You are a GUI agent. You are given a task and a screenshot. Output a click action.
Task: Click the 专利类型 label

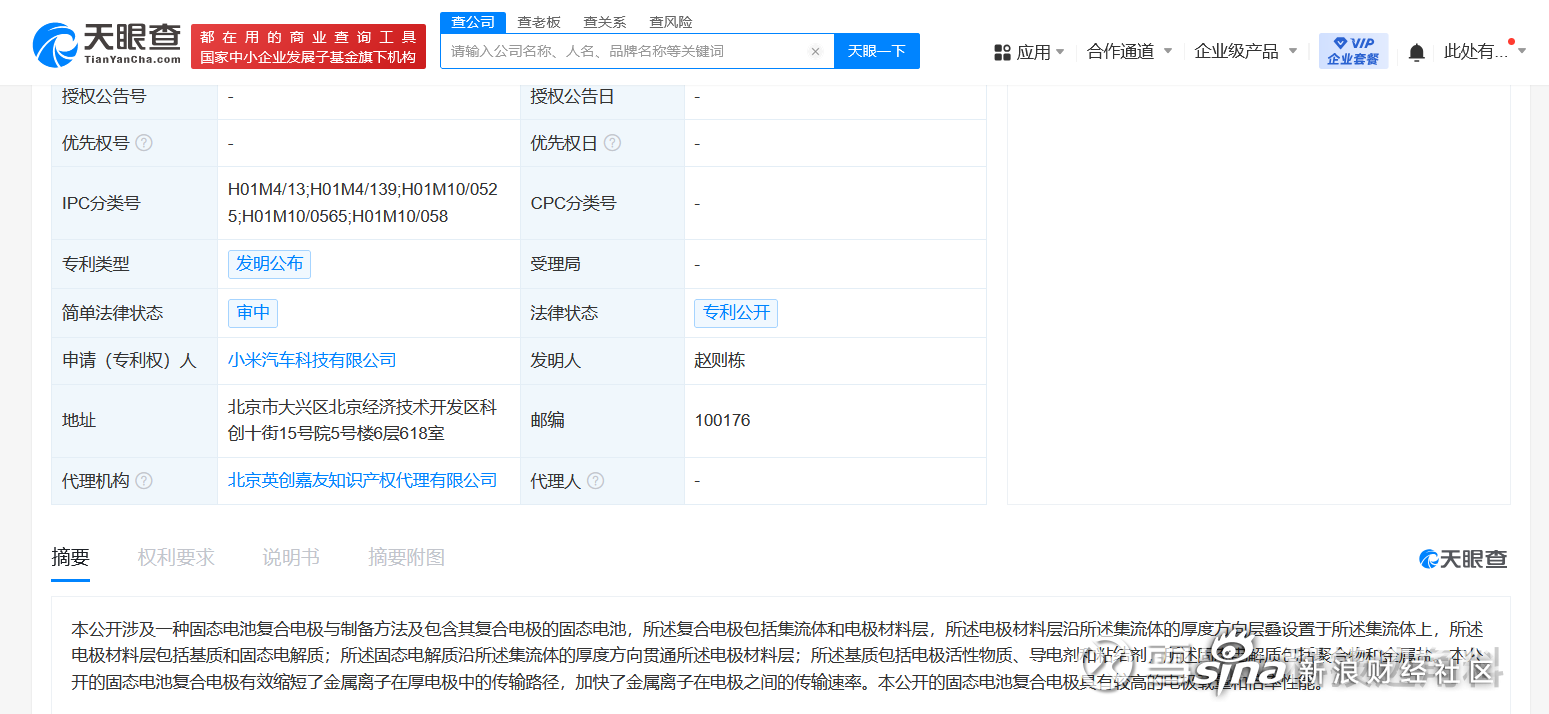96,264
